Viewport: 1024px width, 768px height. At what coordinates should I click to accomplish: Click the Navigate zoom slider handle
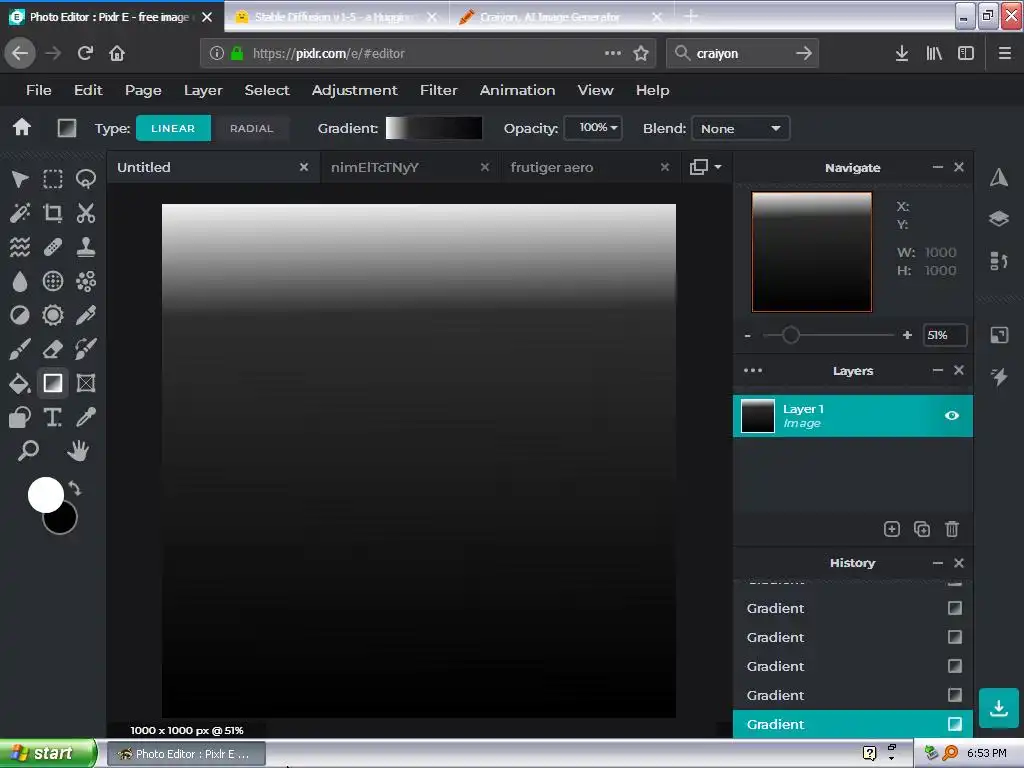(791, 335)
